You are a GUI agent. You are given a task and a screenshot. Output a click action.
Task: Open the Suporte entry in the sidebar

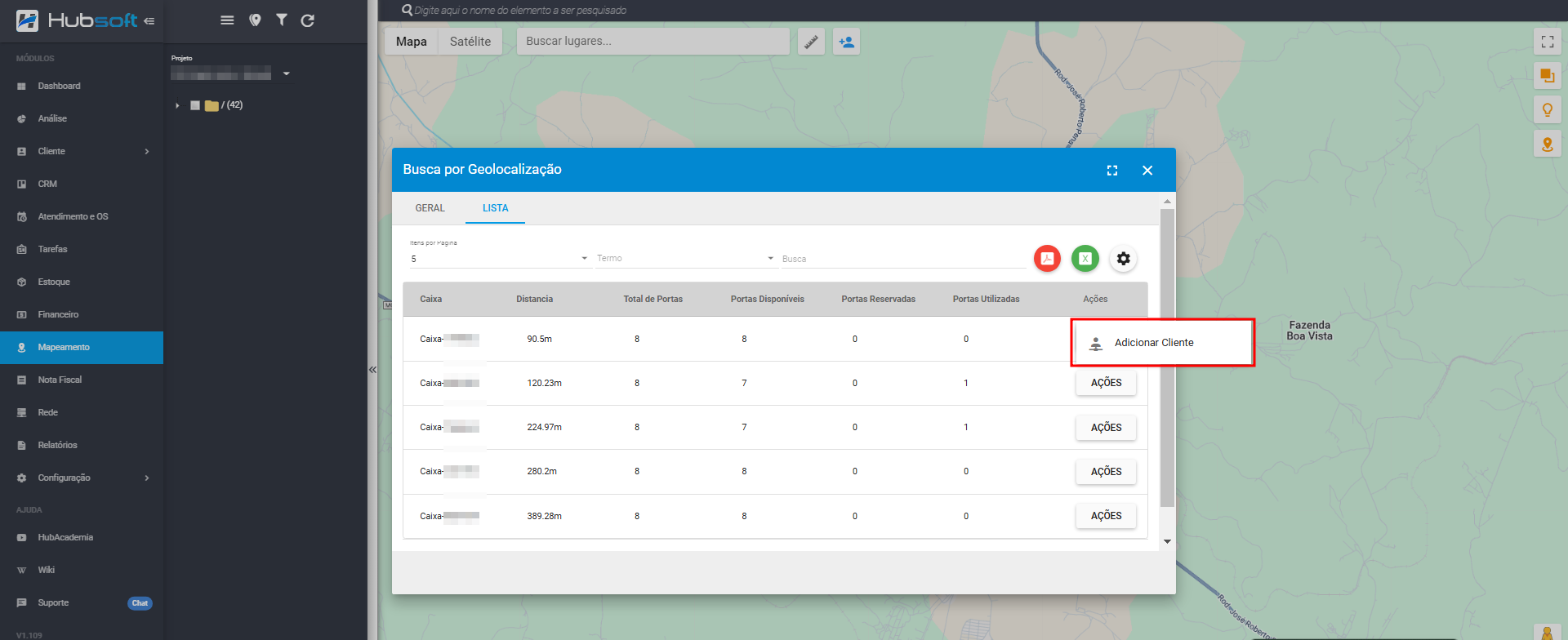click(53, 602)
